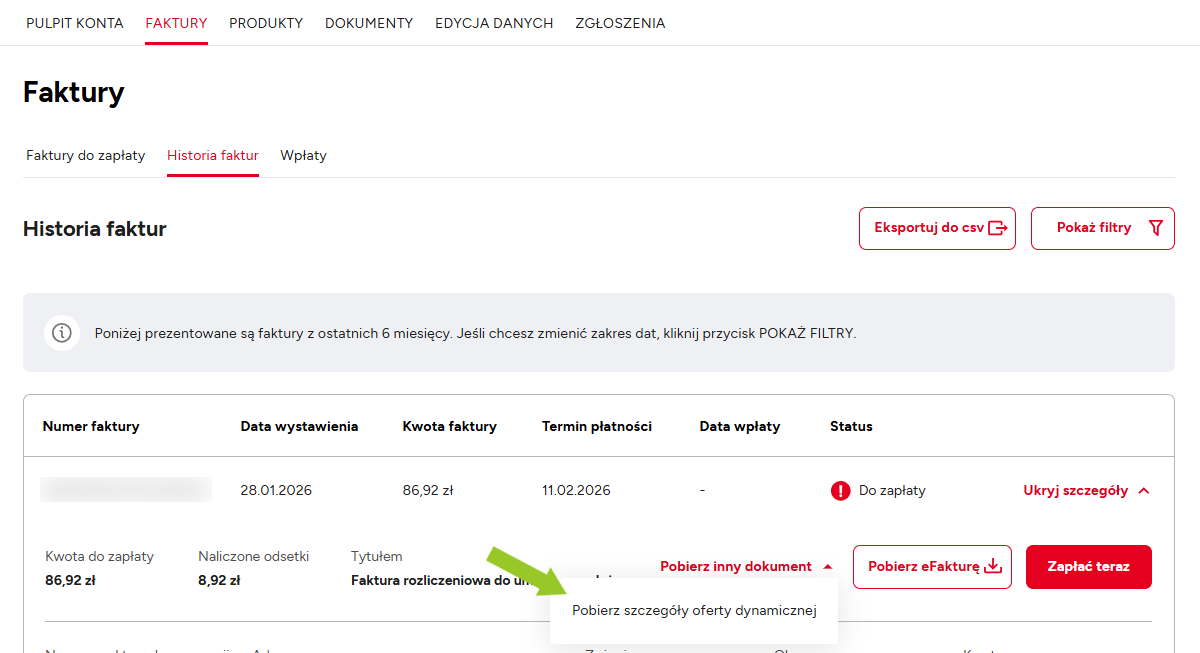Open the Pulpit konta menu item
Image resolution: width=1200 pixels, height=653 pixels.
click(x=75, y=23)
